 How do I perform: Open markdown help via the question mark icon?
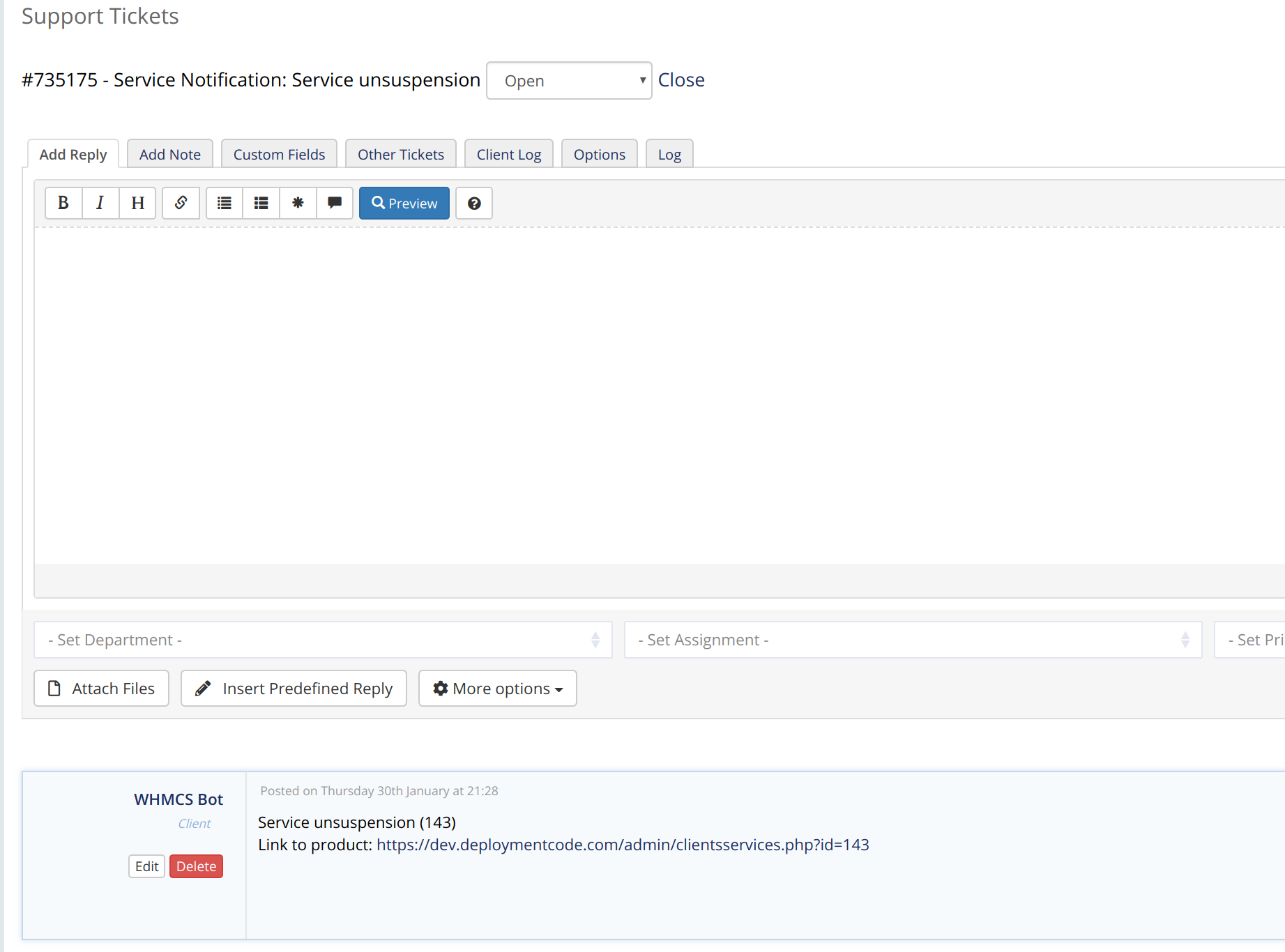474,203
